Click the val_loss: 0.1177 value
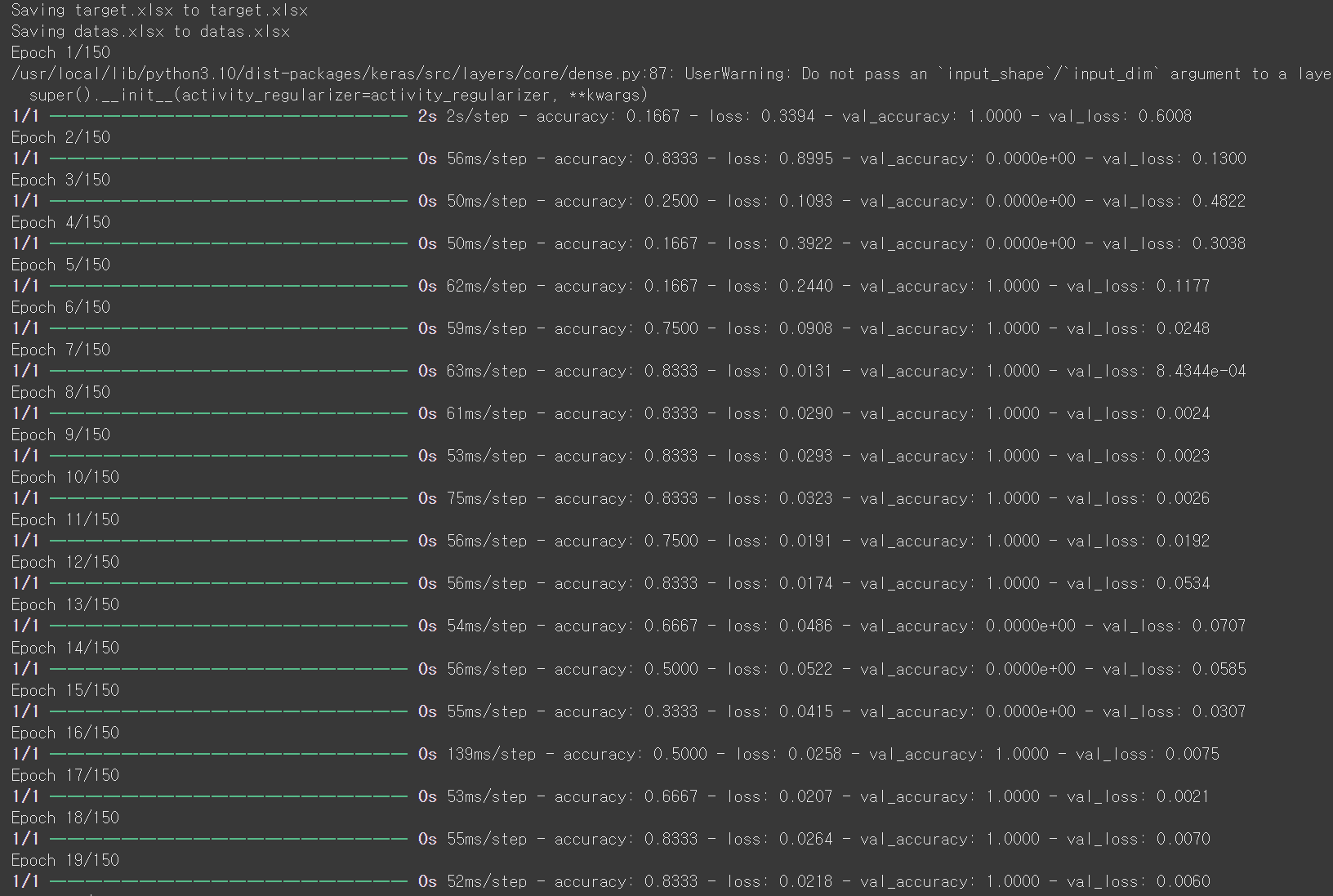1333x896 pixels. tap(1139, 286)
